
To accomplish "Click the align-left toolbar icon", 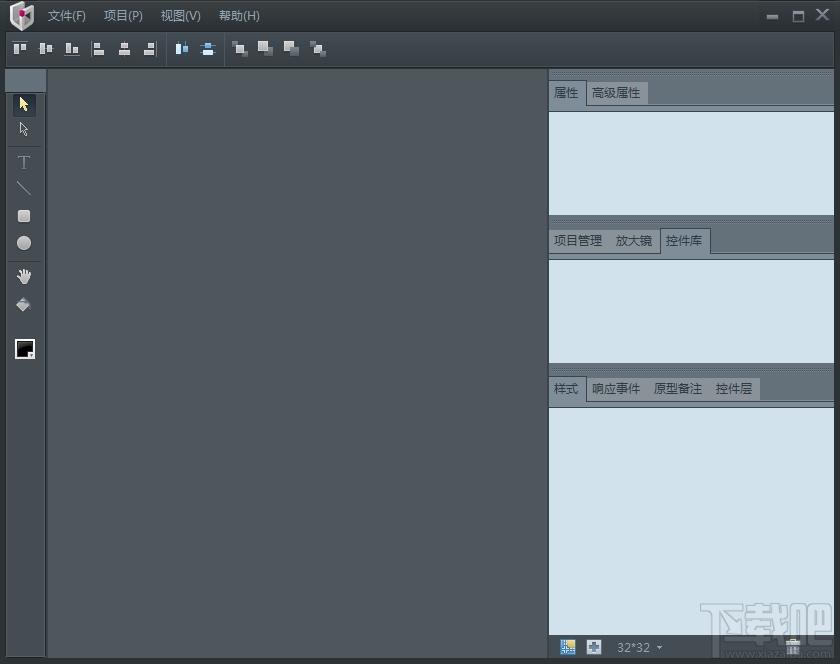I will coord(98,48).
